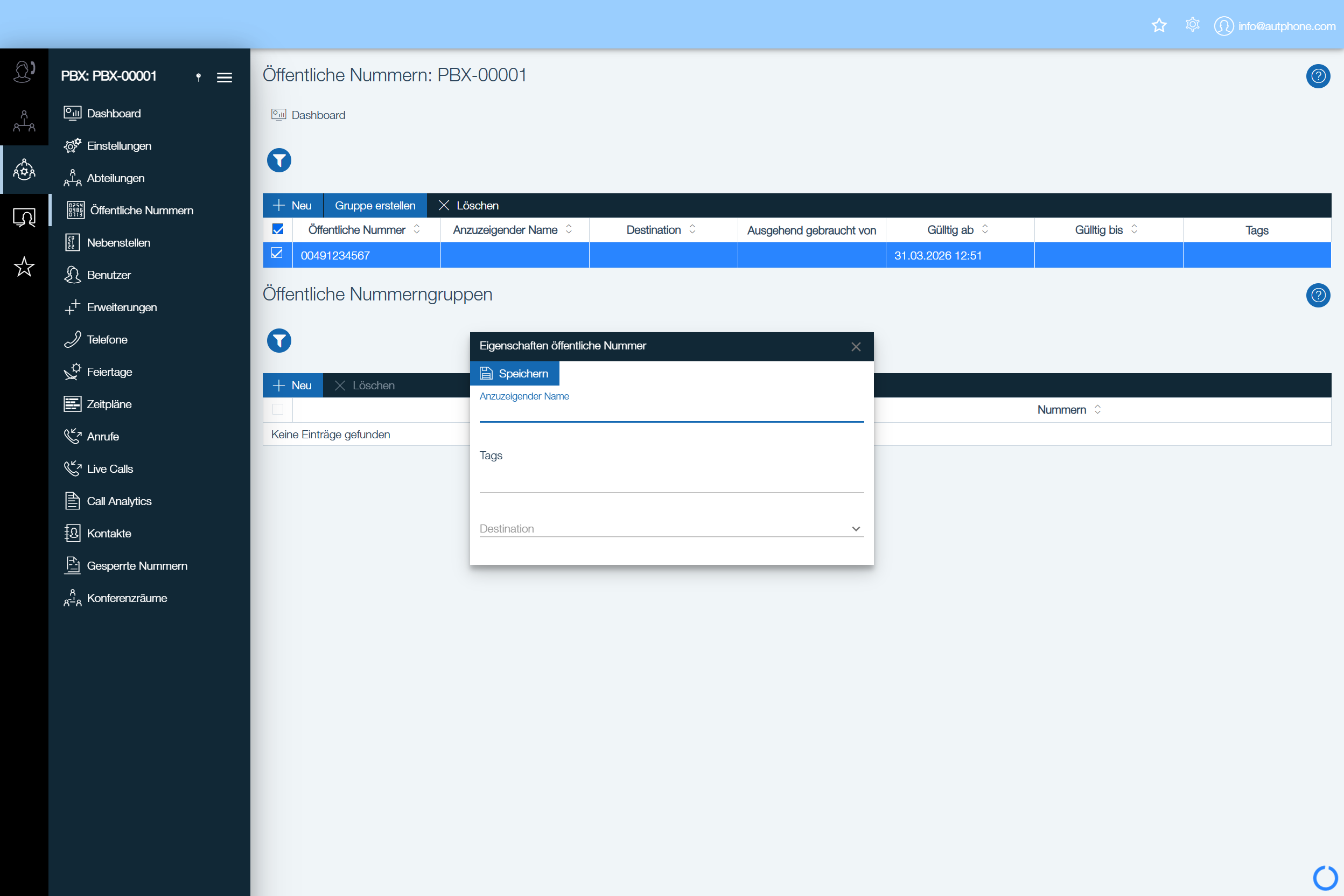Click the star icon in left rail
1344x896 pixels.
click(24, 267)
